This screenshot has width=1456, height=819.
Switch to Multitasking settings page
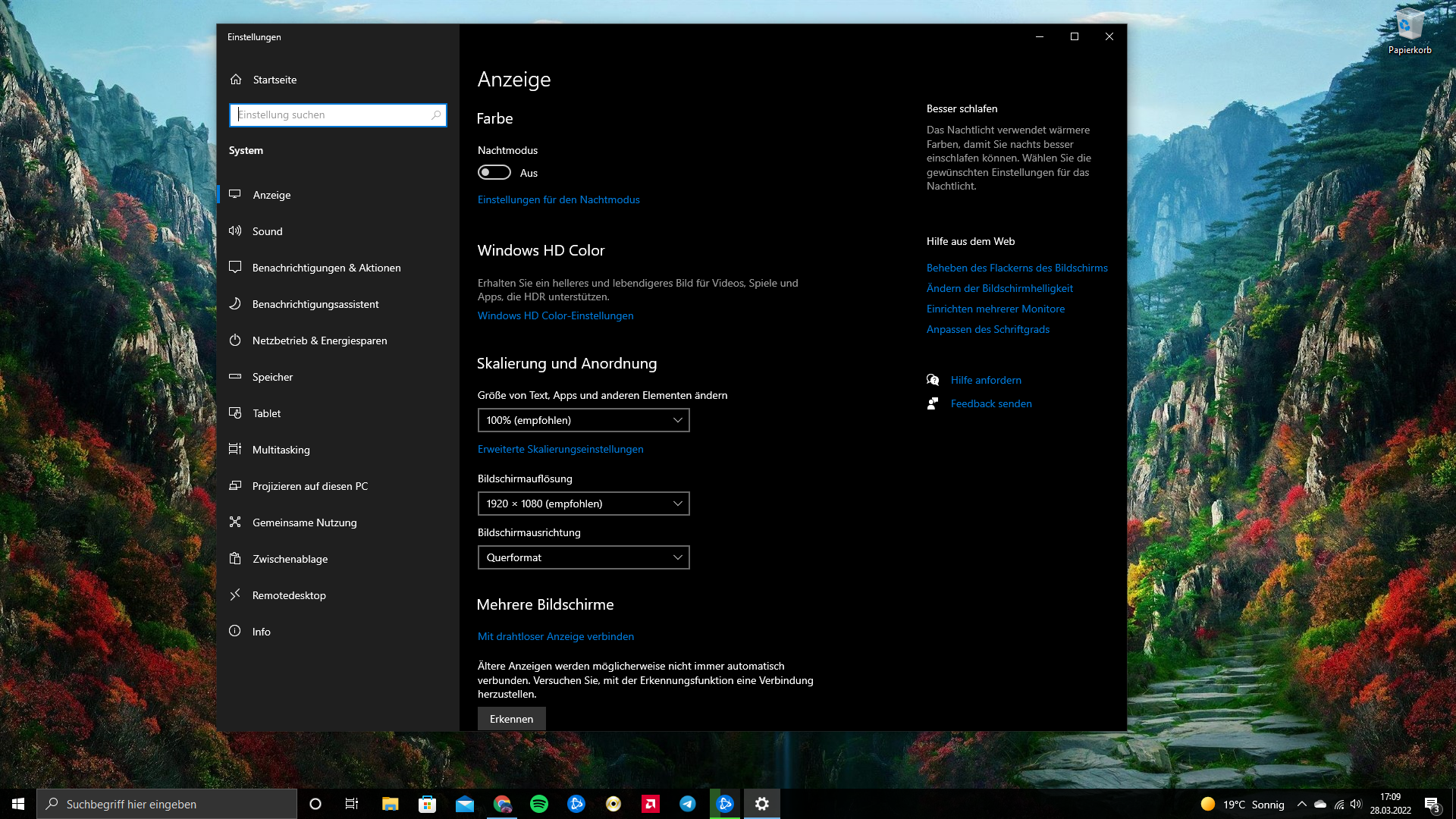point(281,450)
